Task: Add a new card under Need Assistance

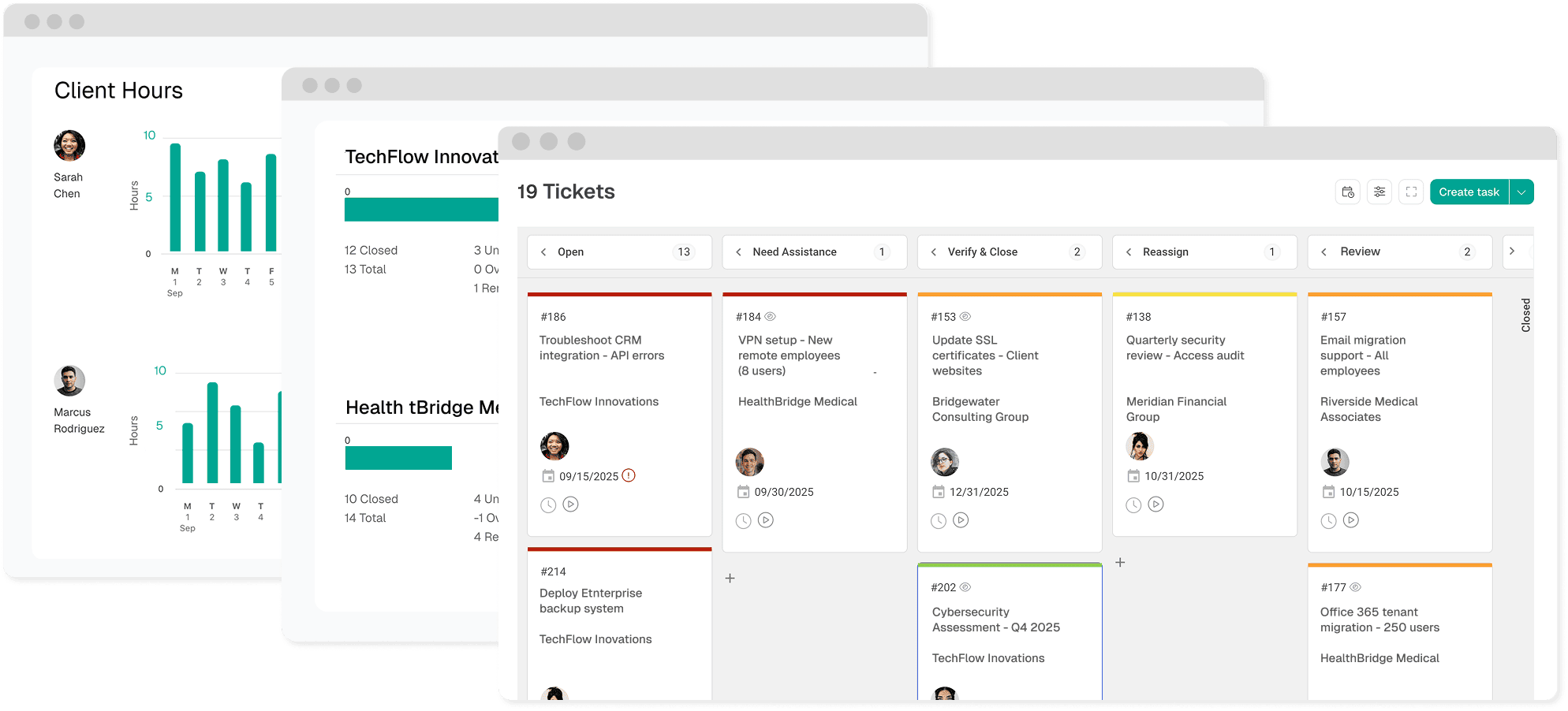Action: (x=730, y=578)
